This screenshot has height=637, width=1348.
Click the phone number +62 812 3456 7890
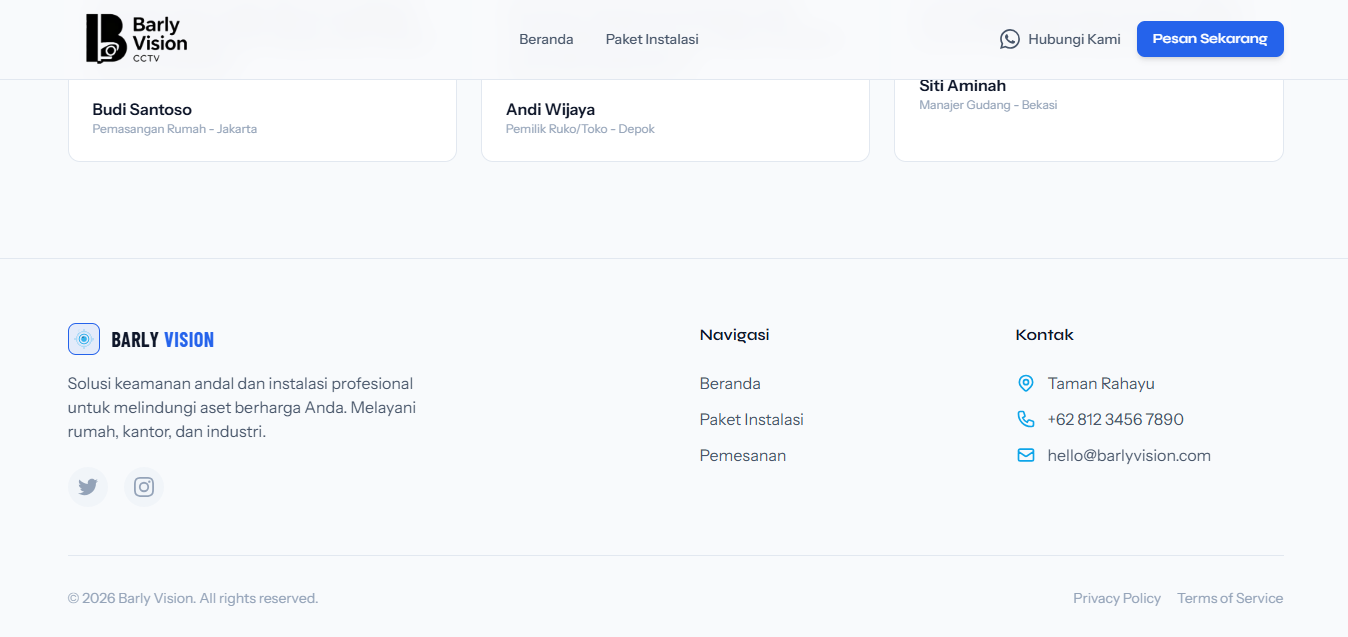coord(1116,419)
